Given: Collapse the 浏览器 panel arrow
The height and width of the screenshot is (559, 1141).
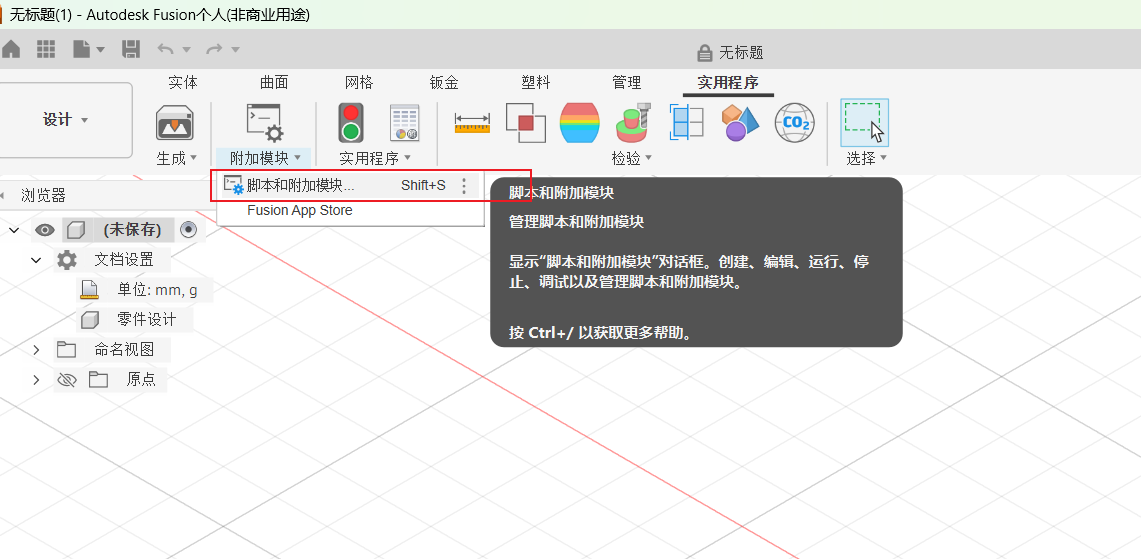Looking at the screenshot, I should point(2,195).
